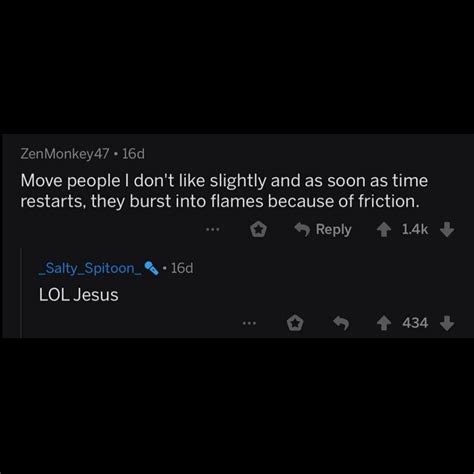
Task: Select the LOL Jesus reply text
Action: (x=79, y=295)
